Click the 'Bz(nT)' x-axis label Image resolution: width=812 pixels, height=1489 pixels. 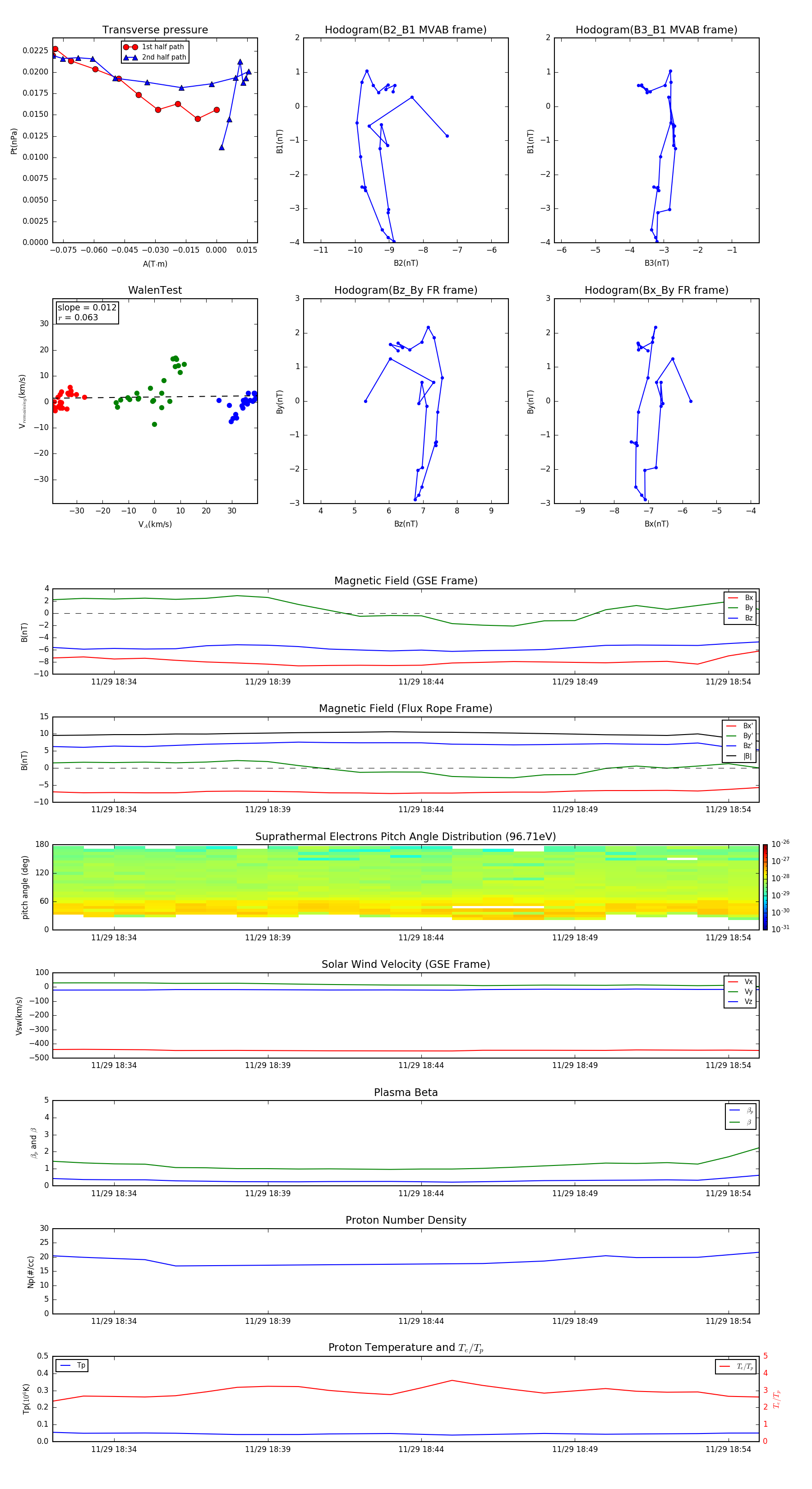[406, 524]
